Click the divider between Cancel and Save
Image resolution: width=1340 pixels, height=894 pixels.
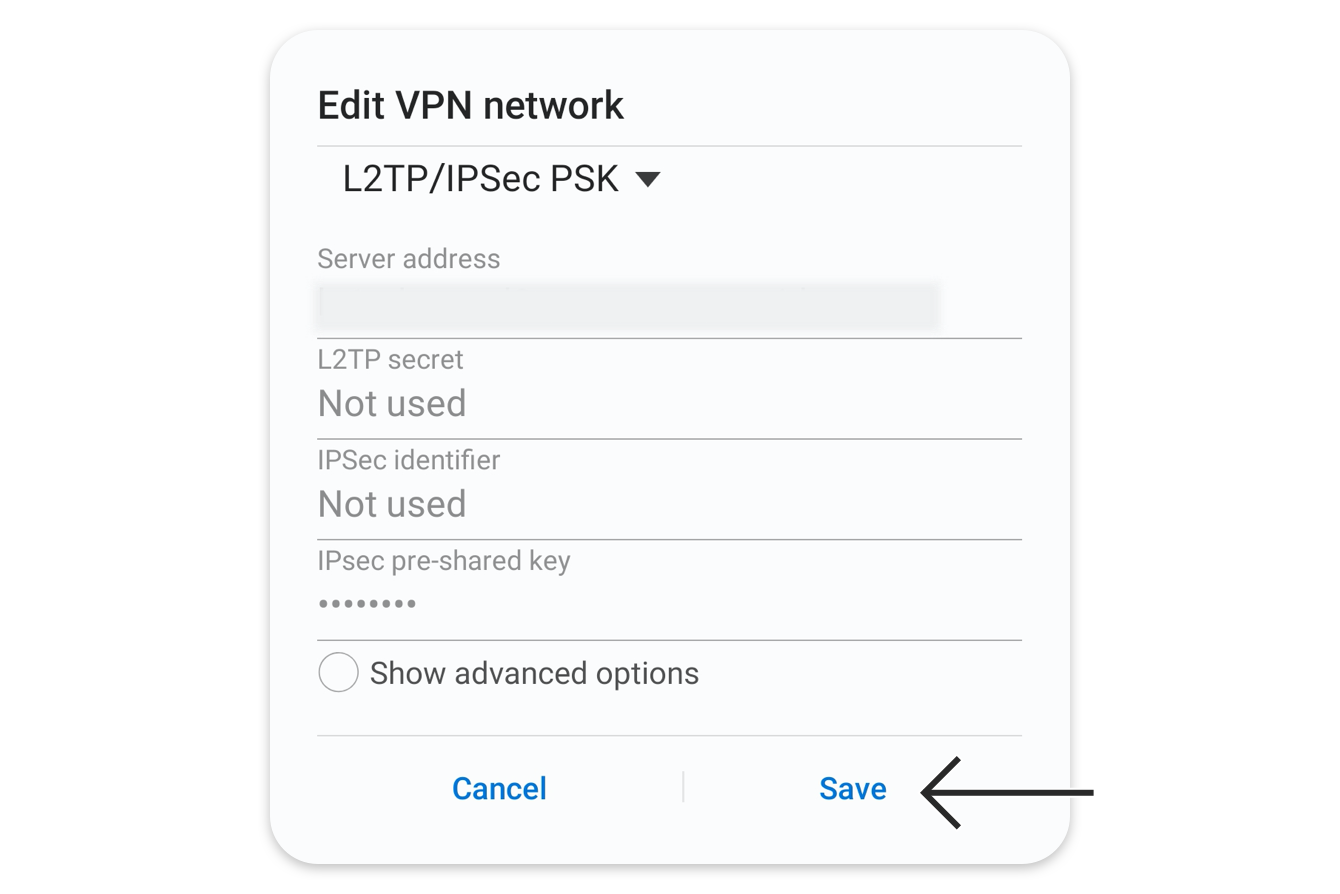click(683, 787)
